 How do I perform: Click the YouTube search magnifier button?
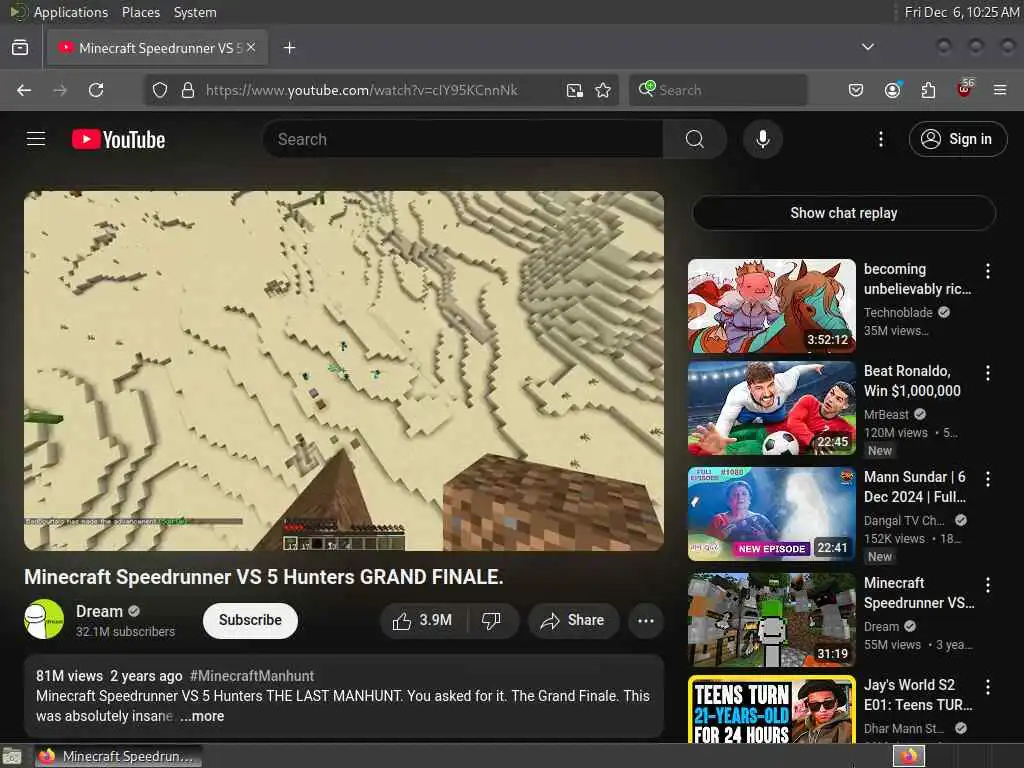(695, 139)
